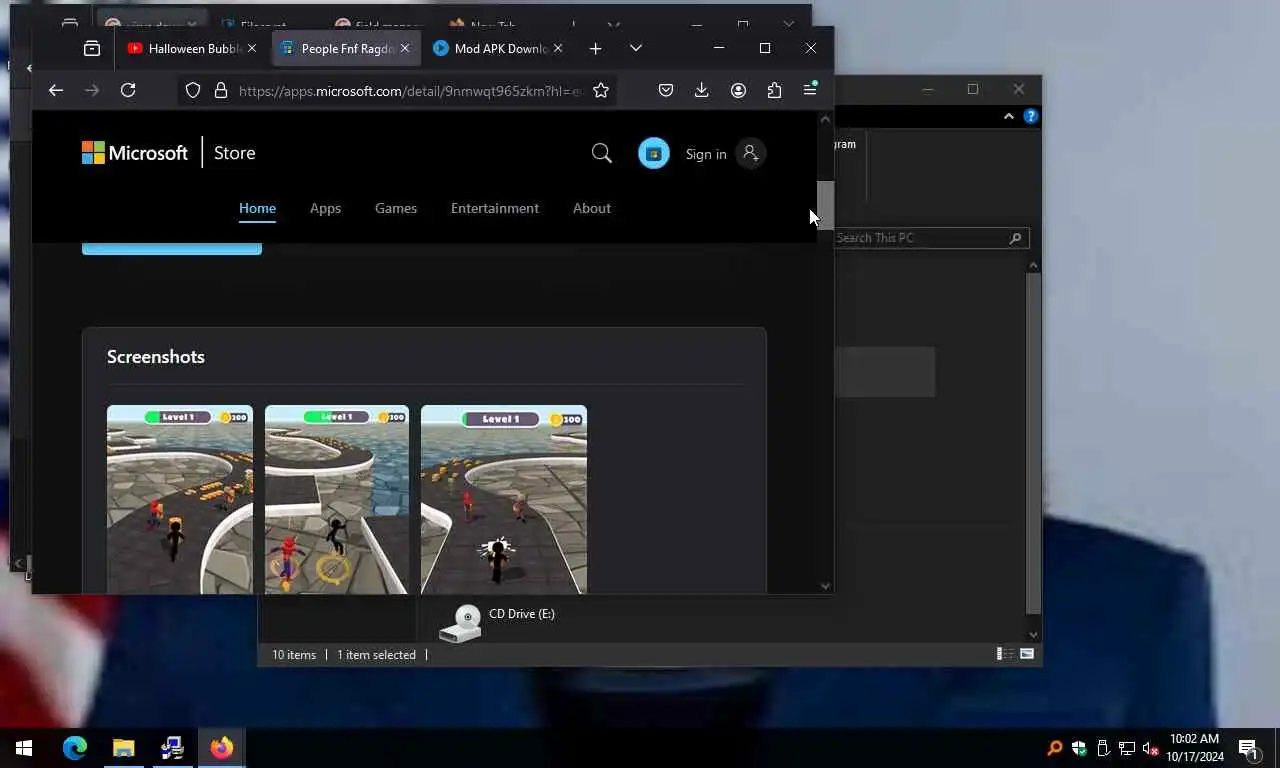Viewport: 1280px width, 768px height.
Task: Open File Explorer help icon
Action: tap(1031, 117)
